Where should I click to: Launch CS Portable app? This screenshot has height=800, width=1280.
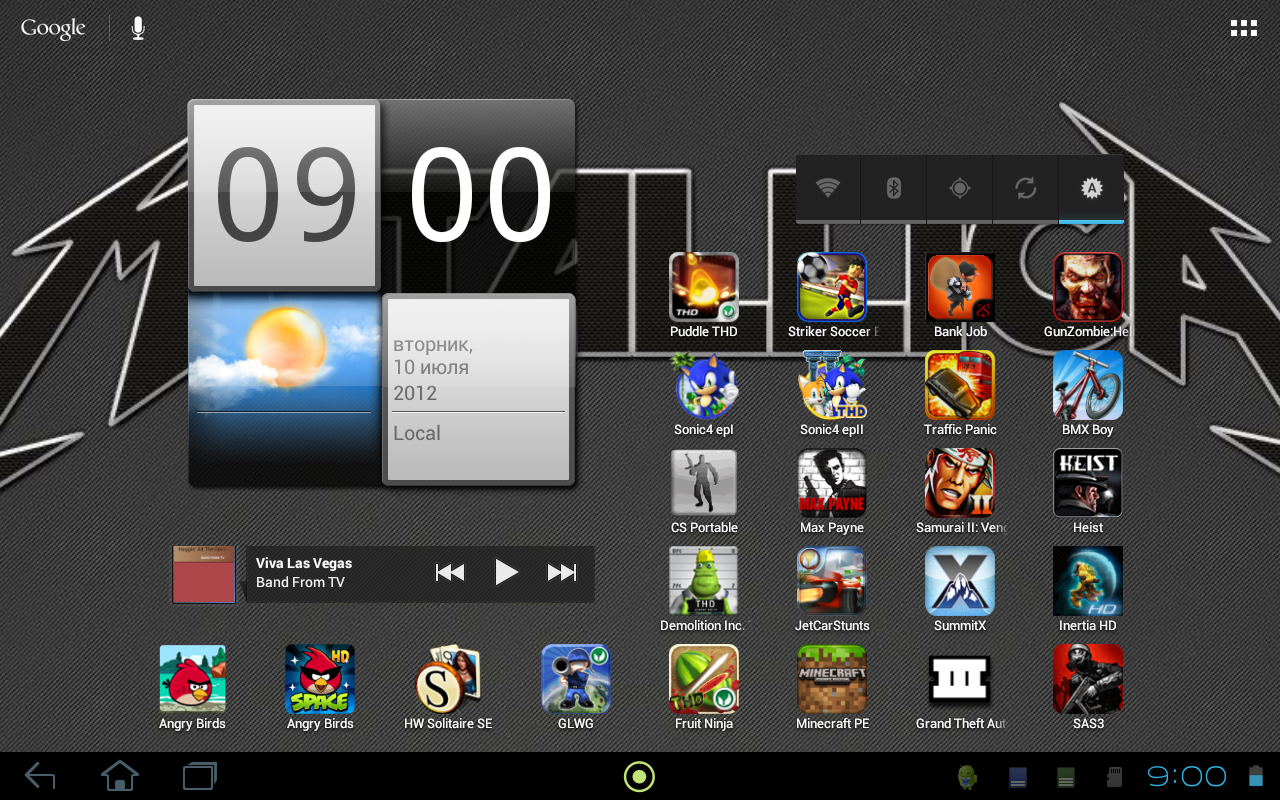pyautogui.click(x=704, y=483)
